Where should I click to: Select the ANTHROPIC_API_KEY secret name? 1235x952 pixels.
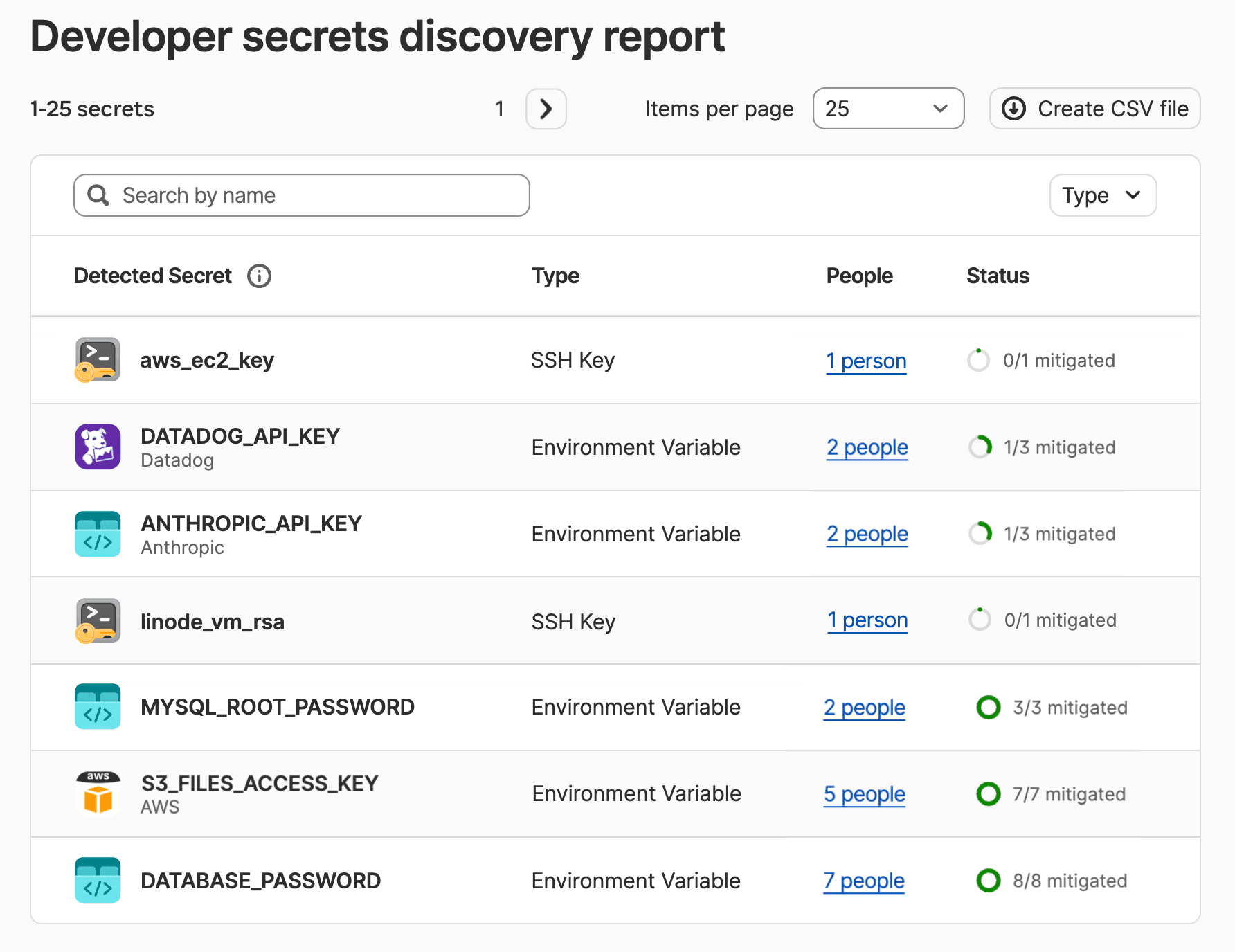(x=251, y=523)
